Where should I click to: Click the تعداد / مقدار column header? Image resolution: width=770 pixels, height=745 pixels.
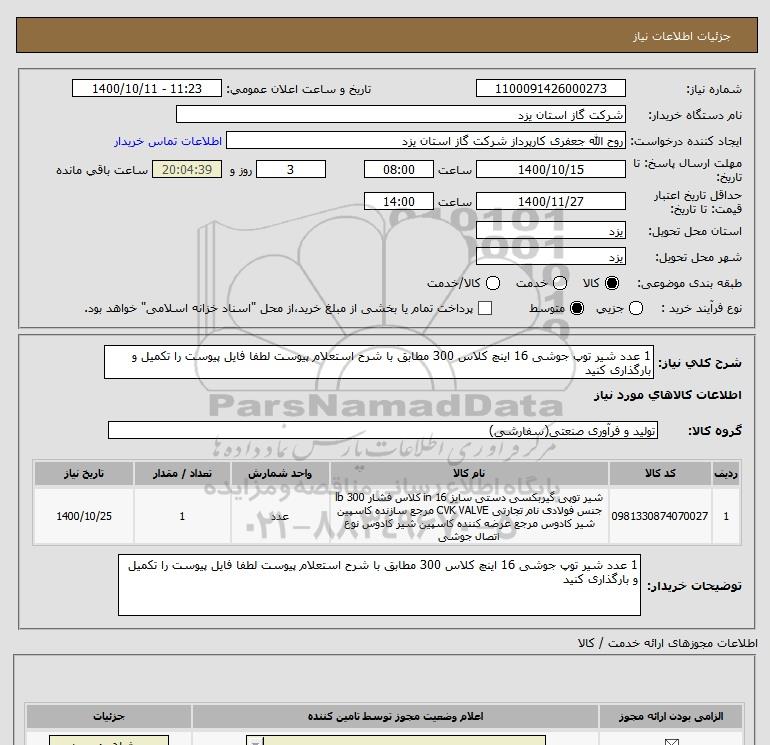point(182,473)
